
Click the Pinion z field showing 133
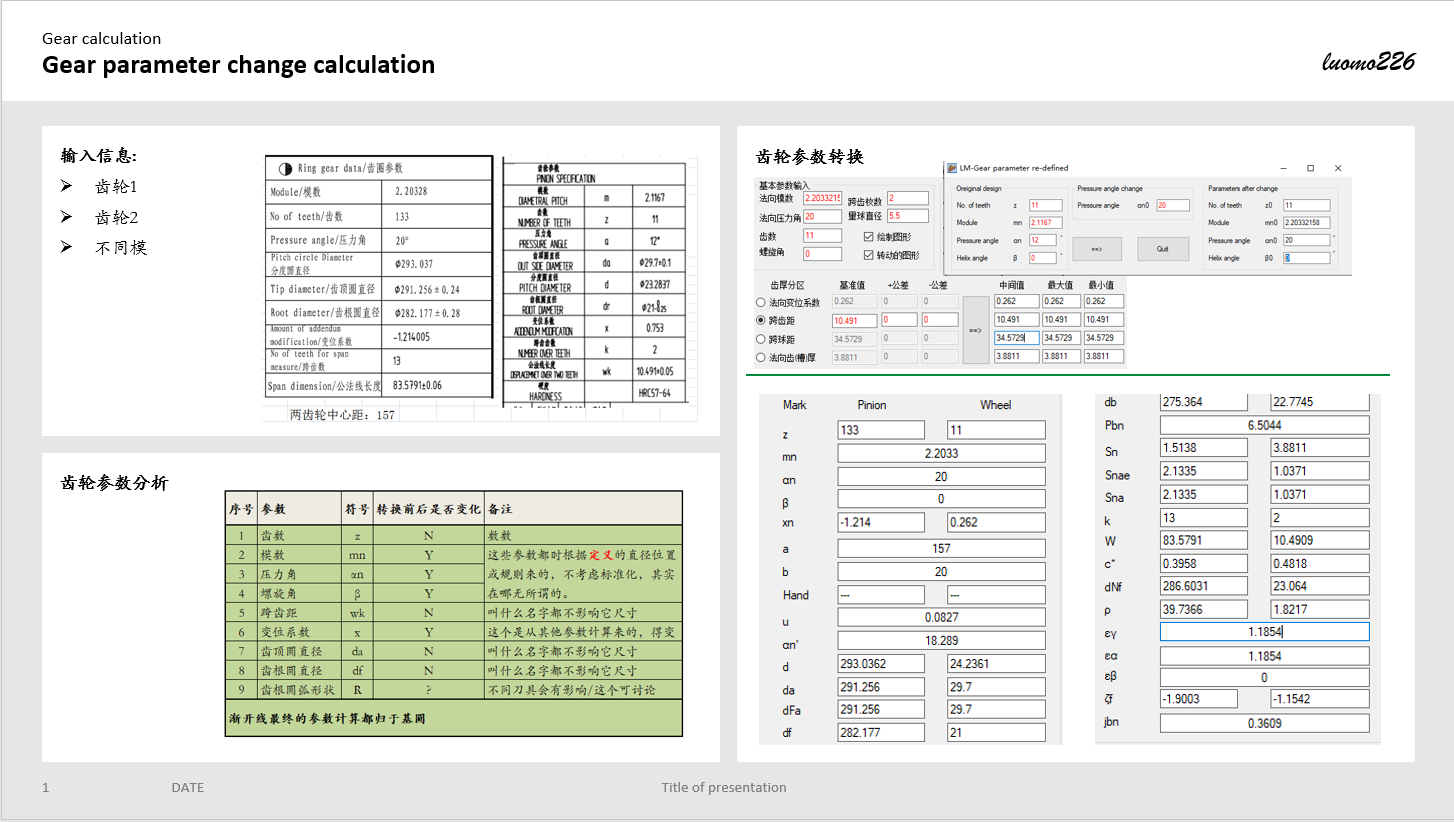tap(881, 430)
